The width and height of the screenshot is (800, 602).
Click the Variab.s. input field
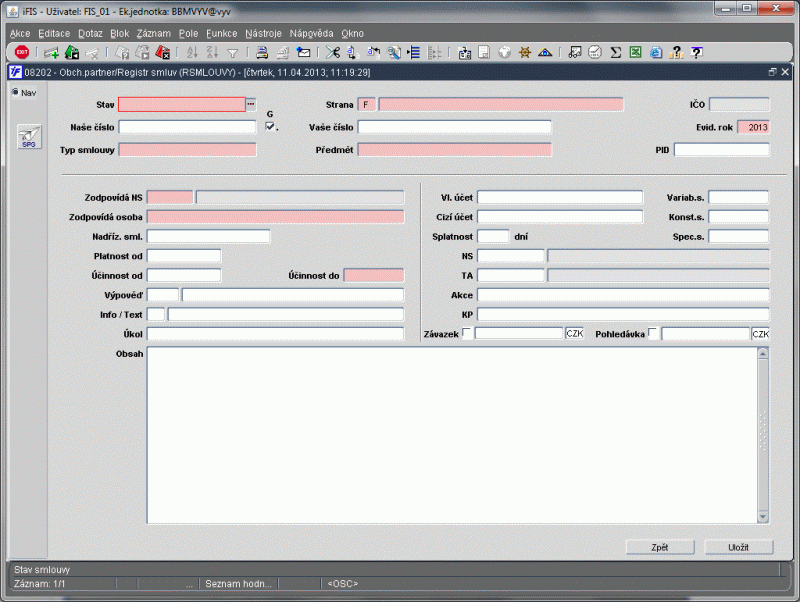click(738, 197)
